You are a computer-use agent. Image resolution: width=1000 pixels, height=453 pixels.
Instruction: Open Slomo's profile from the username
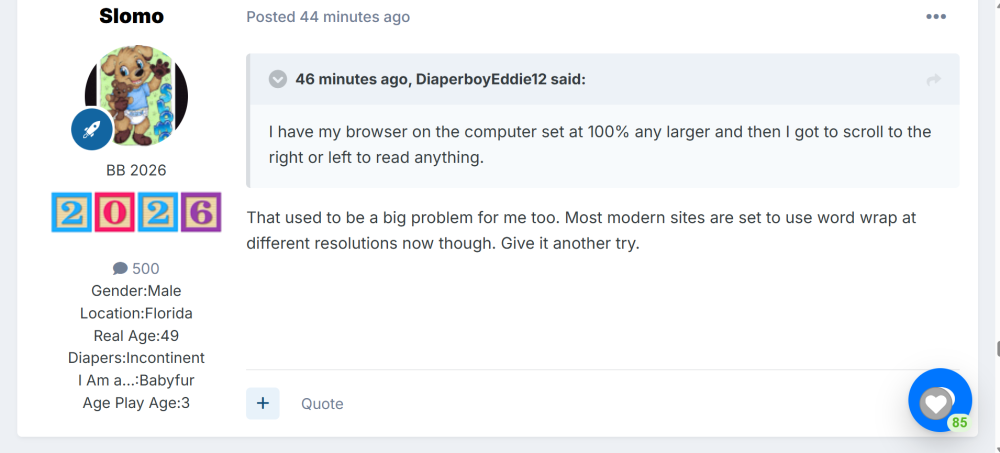[131, 16]
